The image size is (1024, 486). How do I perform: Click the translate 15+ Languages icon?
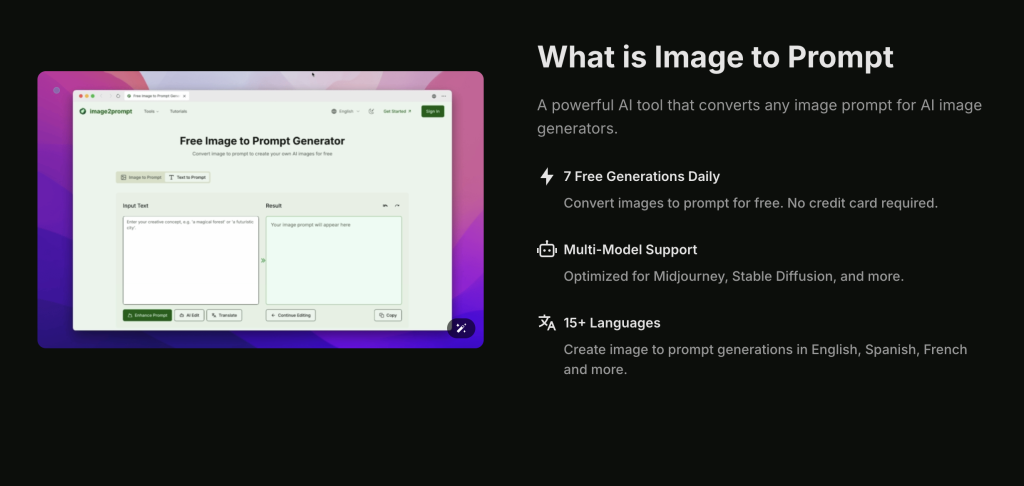point(546,323)
